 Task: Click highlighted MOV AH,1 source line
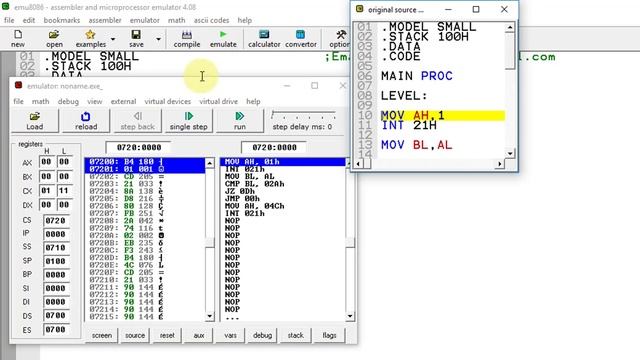tap(442, 116)
